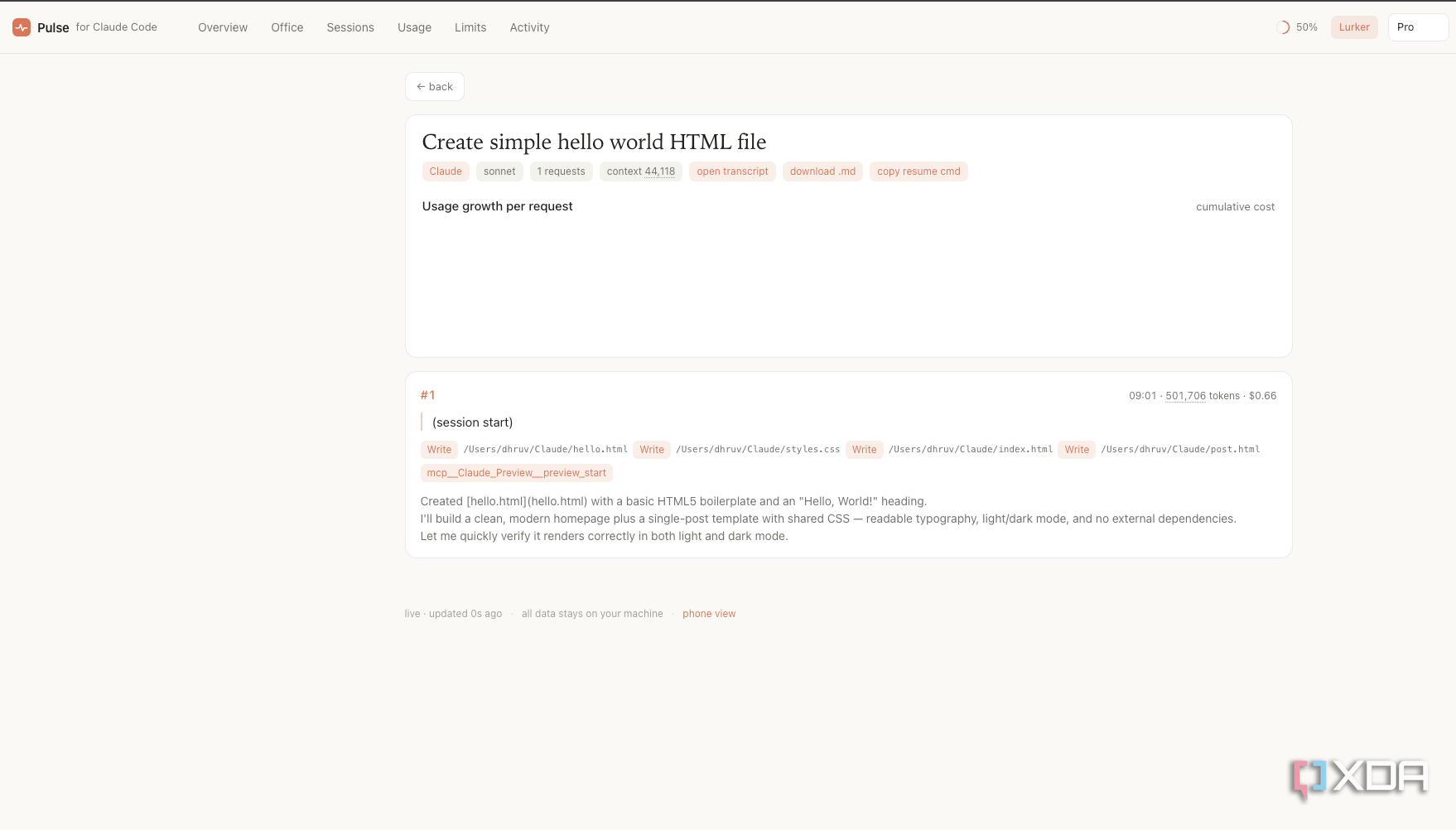
Task: Click the /Users/dhruv/Claude/styles.css path
Action: [758, 450]
